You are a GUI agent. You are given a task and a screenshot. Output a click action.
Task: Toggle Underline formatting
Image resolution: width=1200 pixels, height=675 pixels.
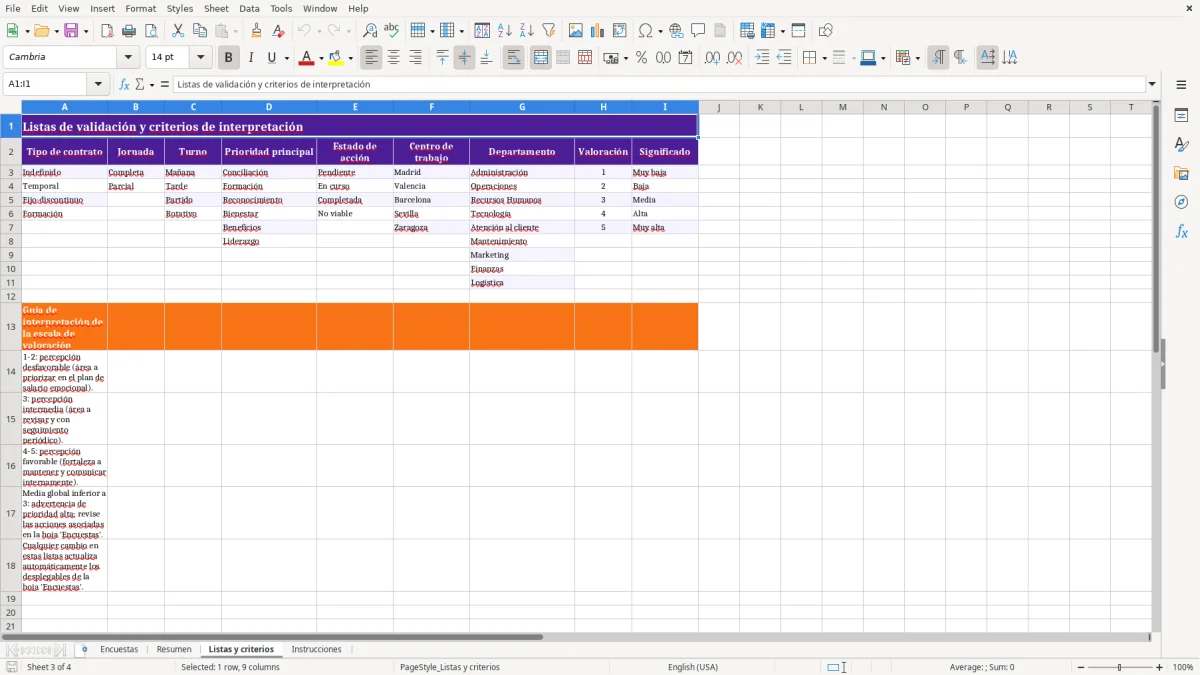[x=271, y=58]
